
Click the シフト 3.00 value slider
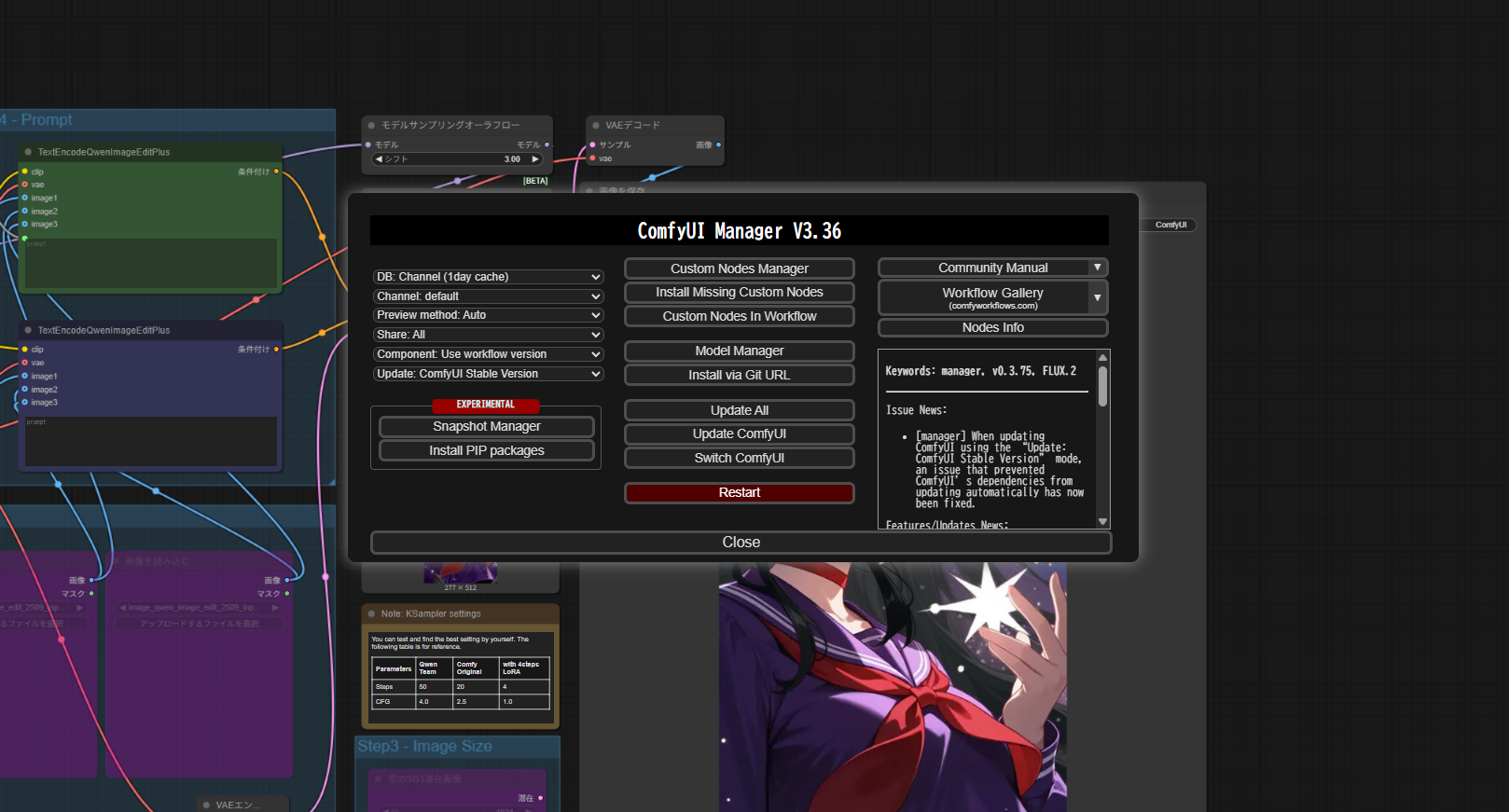457,159
